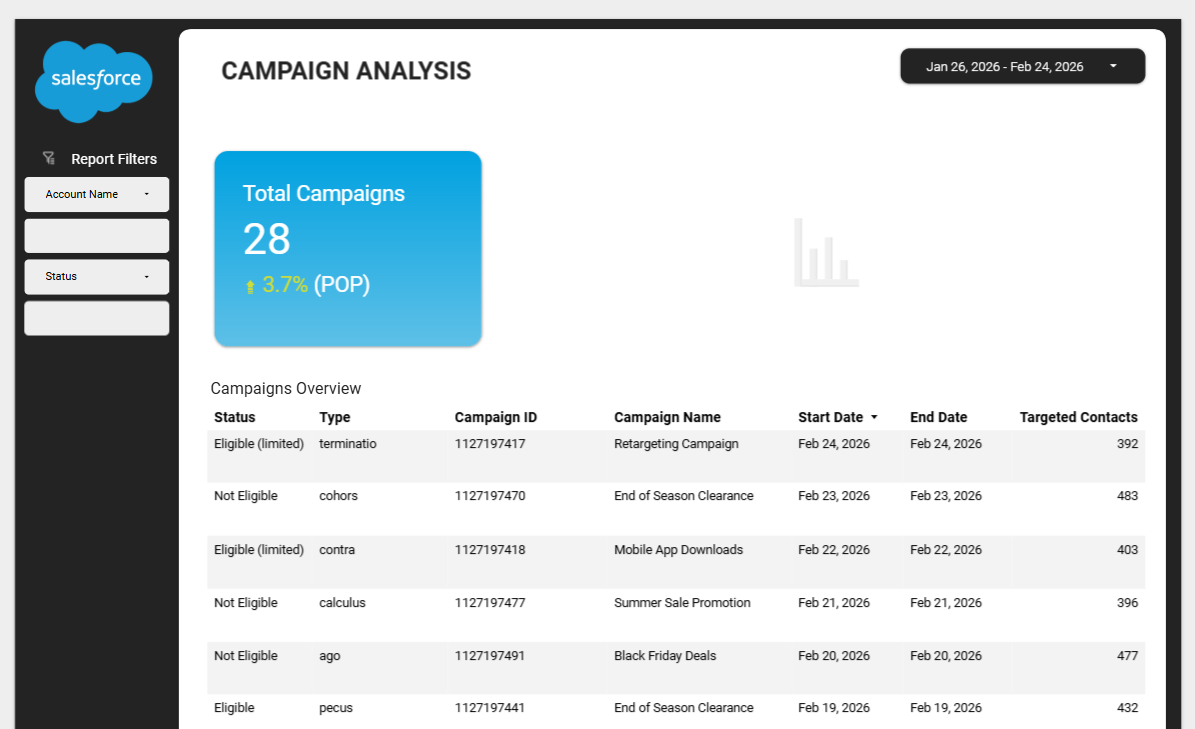Click the bar chart placeholder icon
The height and width of the screenshot is (729, 1195).
coord(826,253)
